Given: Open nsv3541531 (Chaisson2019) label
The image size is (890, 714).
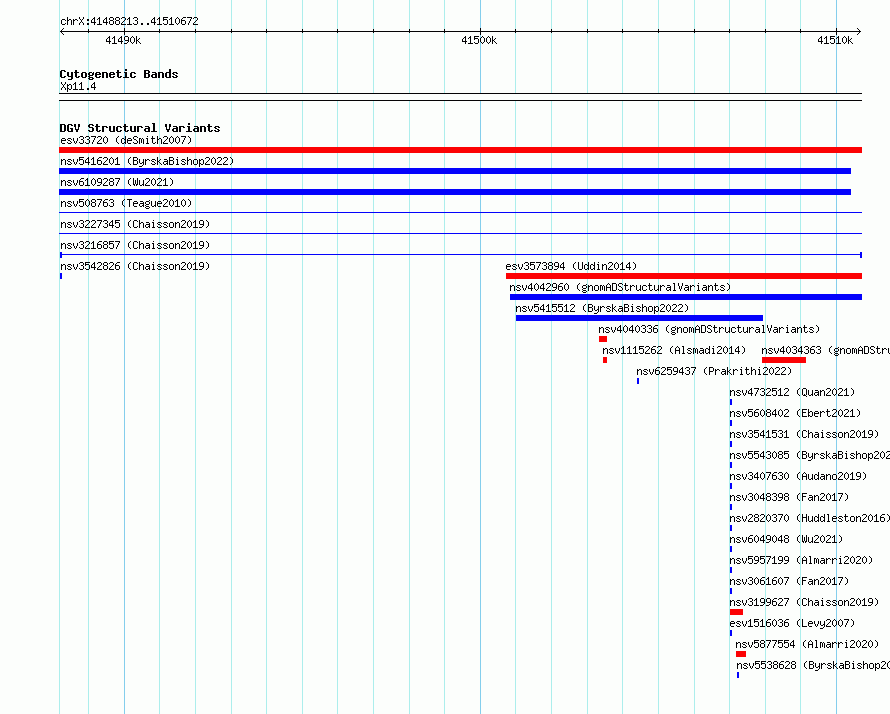Looking at the screenshot, I should 804,434.
